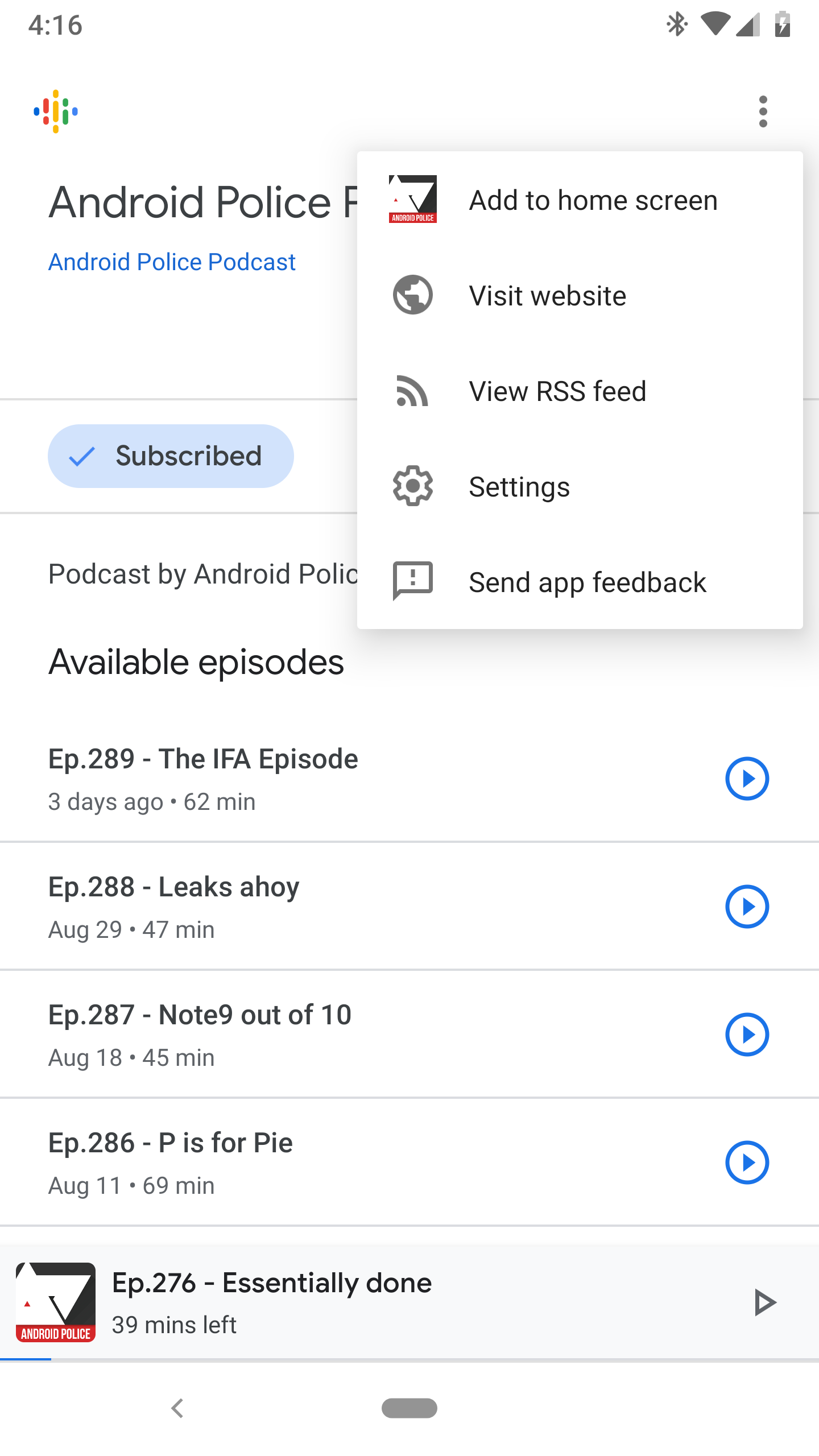
Task: Tap the battery status icon
Action: [x=783, y=25]
